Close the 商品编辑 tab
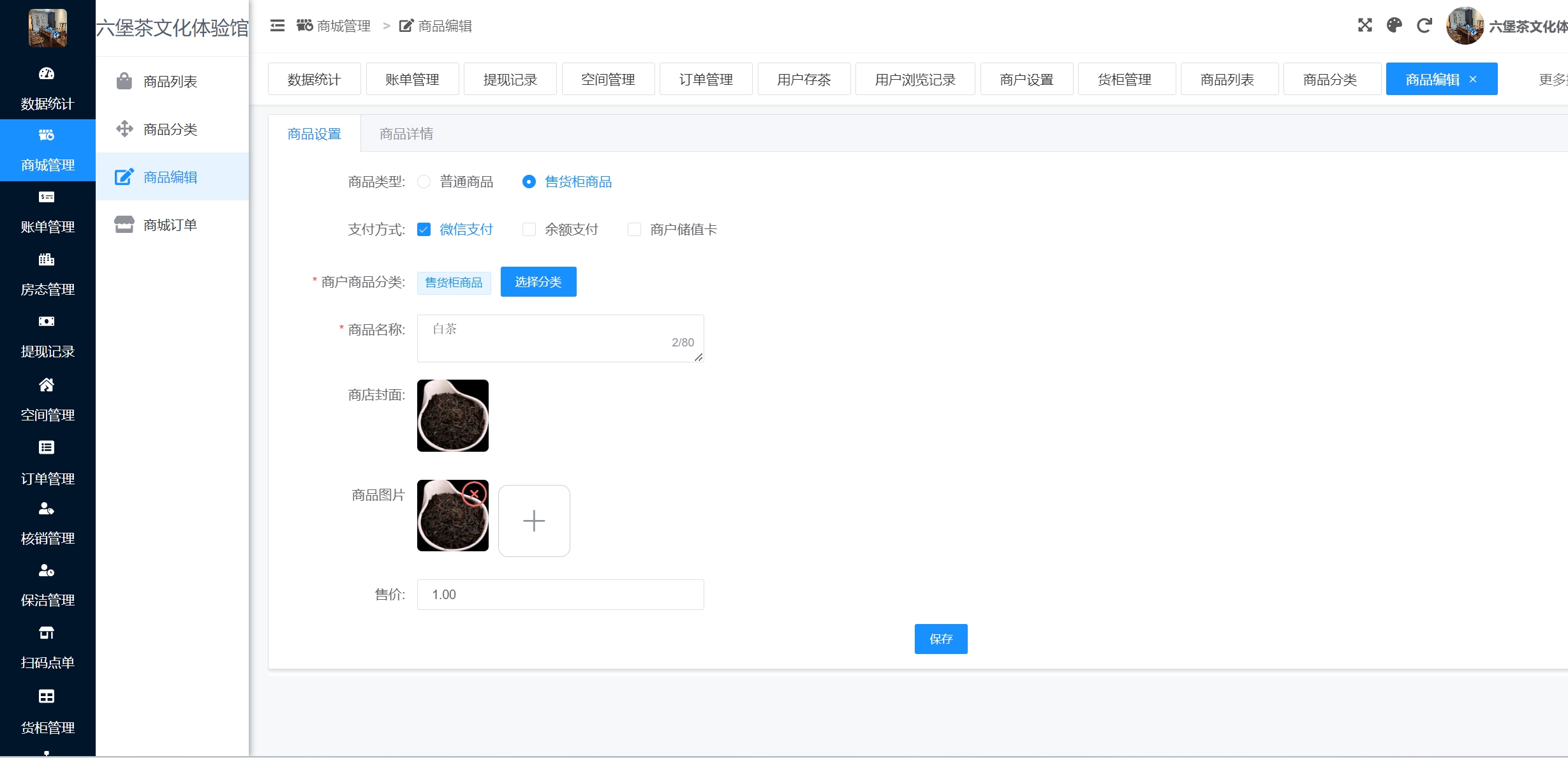1568x758 pixels. 1473,80
